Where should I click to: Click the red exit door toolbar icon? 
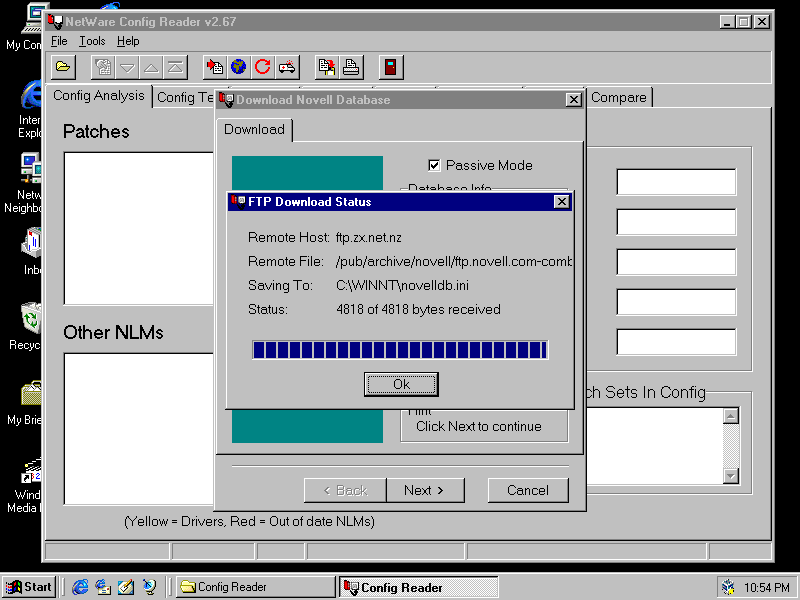(391, 67)
